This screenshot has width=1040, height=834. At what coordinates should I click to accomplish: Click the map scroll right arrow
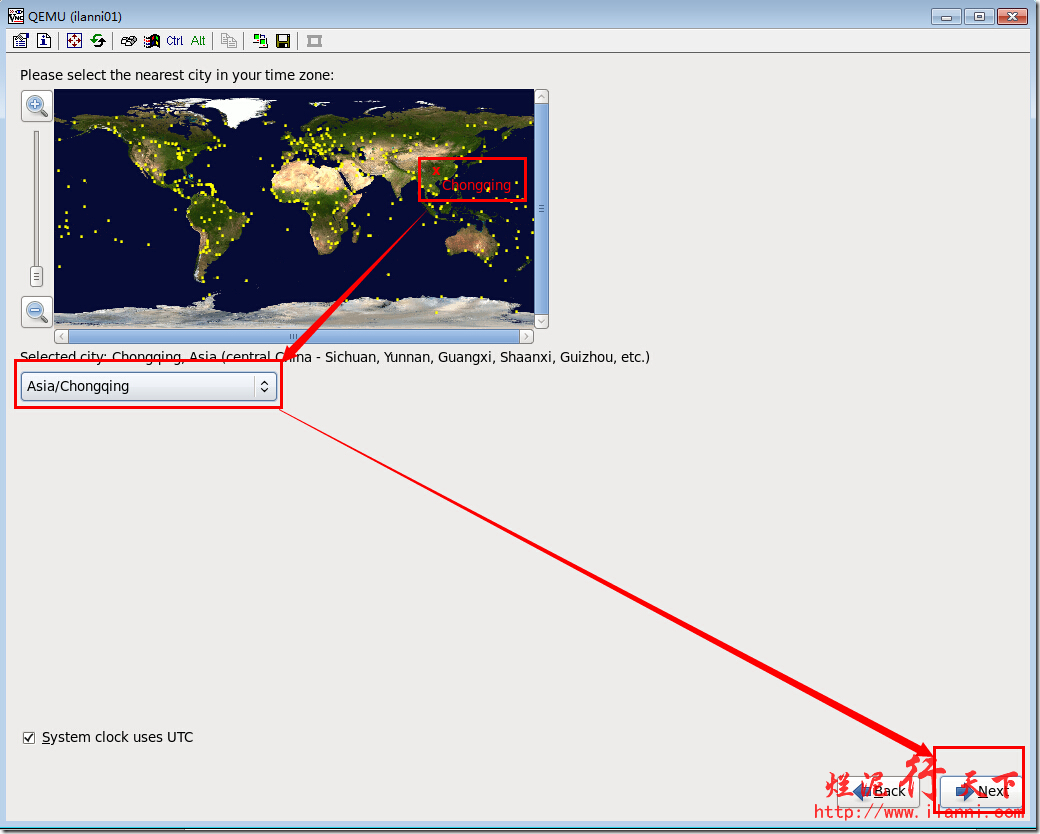pos(527,336)
